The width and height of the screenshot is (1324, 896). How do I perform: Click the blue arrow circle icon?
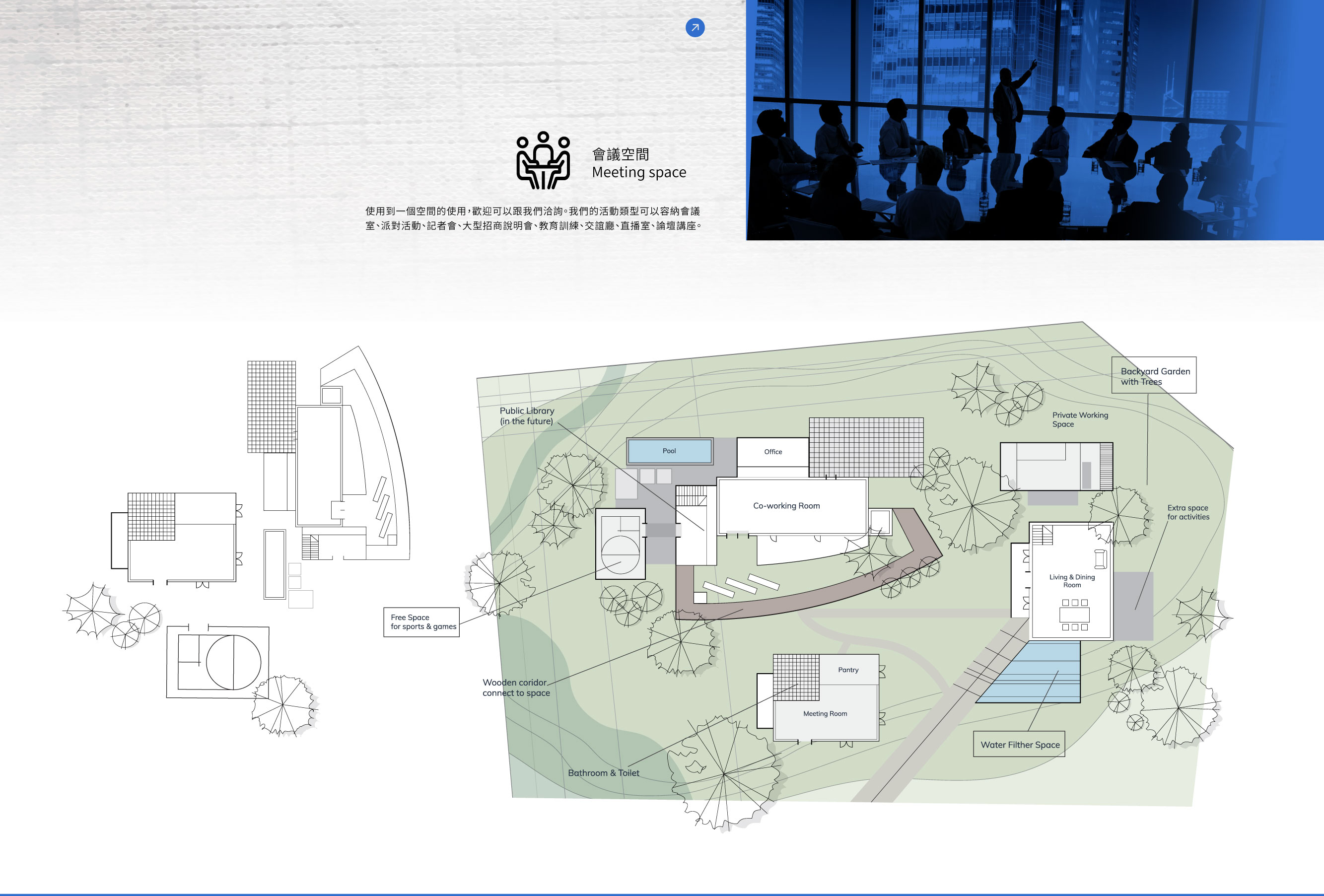(695, 27)
